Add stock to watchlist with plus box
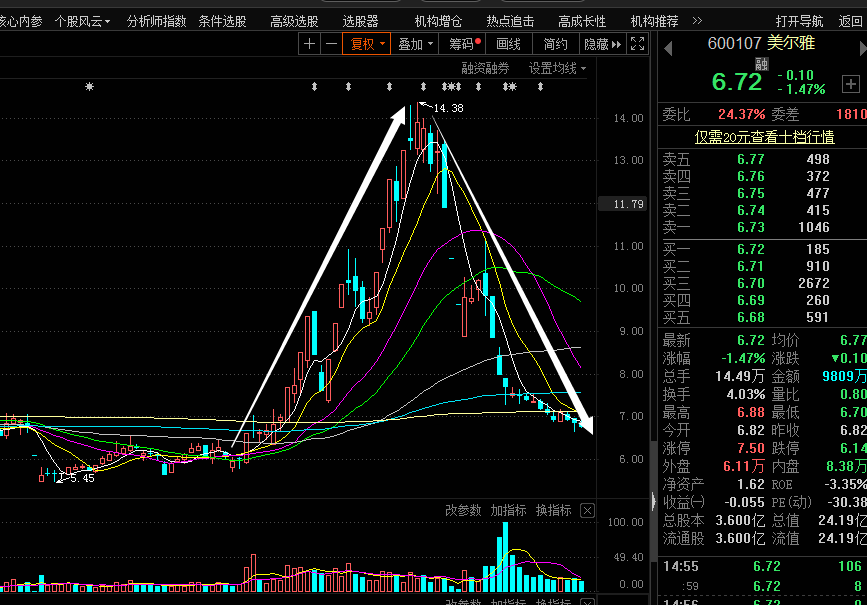The image size is (867, 605). click(850, 84)
